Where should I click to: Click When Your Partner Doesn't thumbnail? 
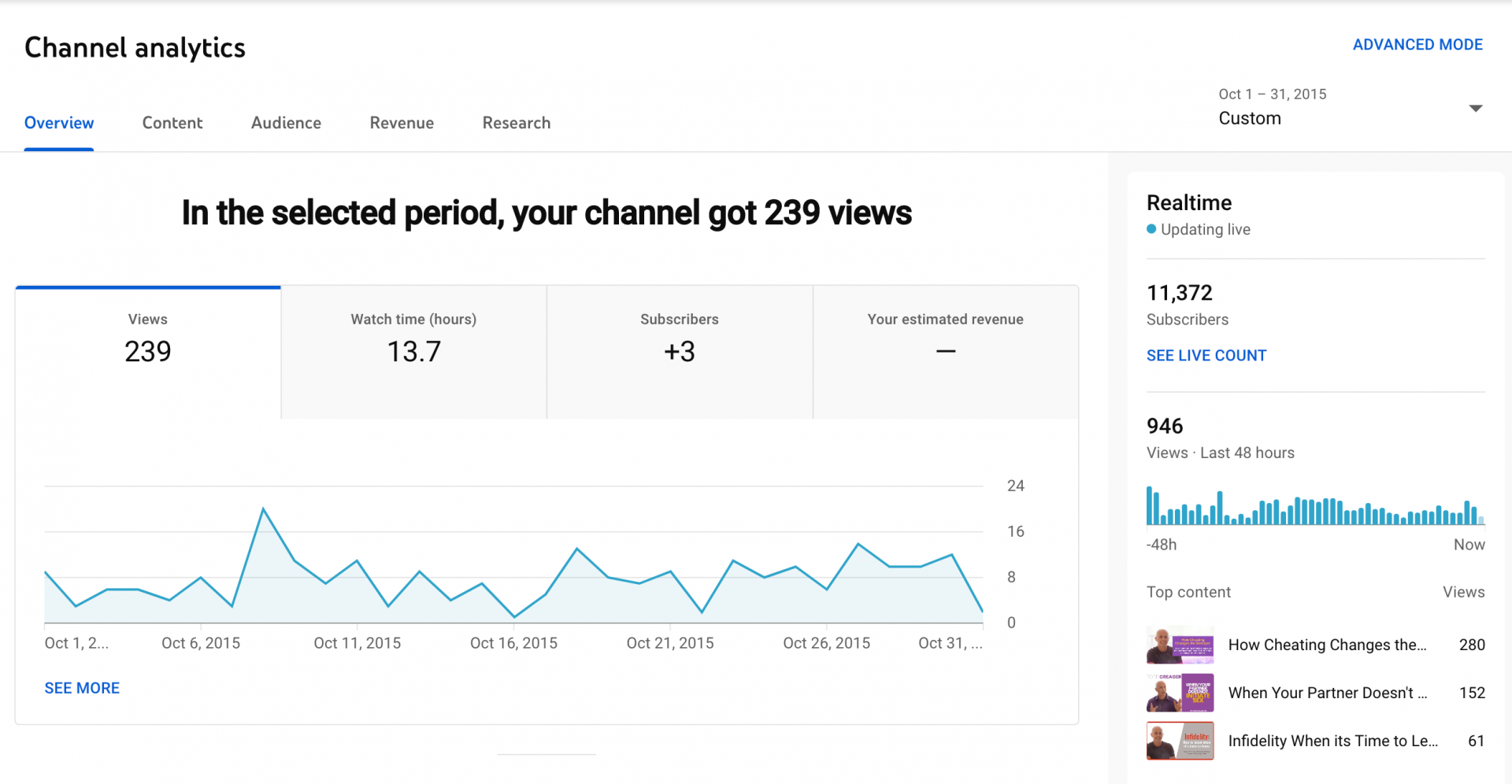click(1180, 693)
